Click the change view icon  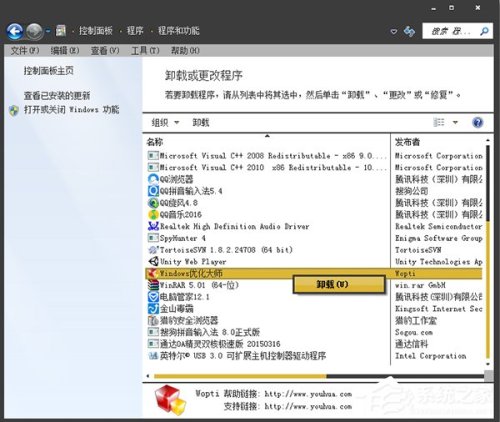click(x=439, y=122)
